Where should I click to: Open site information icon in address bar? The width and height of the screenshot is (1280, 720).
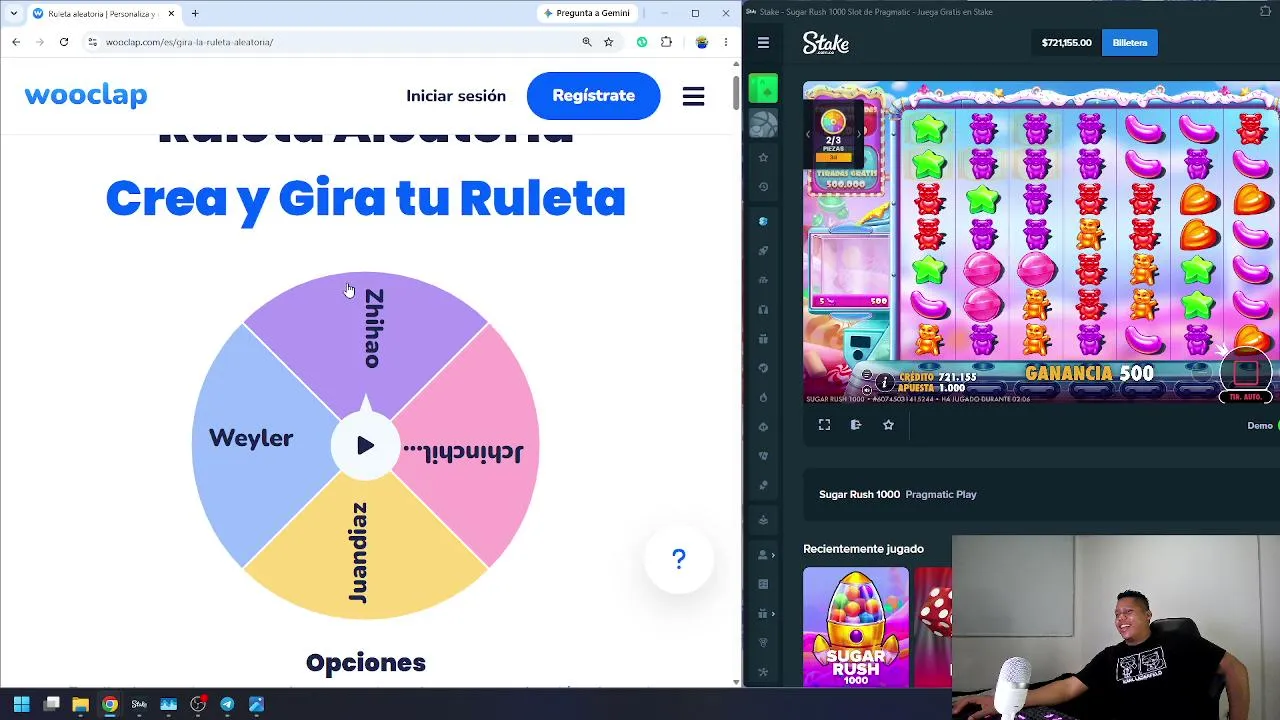[x=92, y=42]
